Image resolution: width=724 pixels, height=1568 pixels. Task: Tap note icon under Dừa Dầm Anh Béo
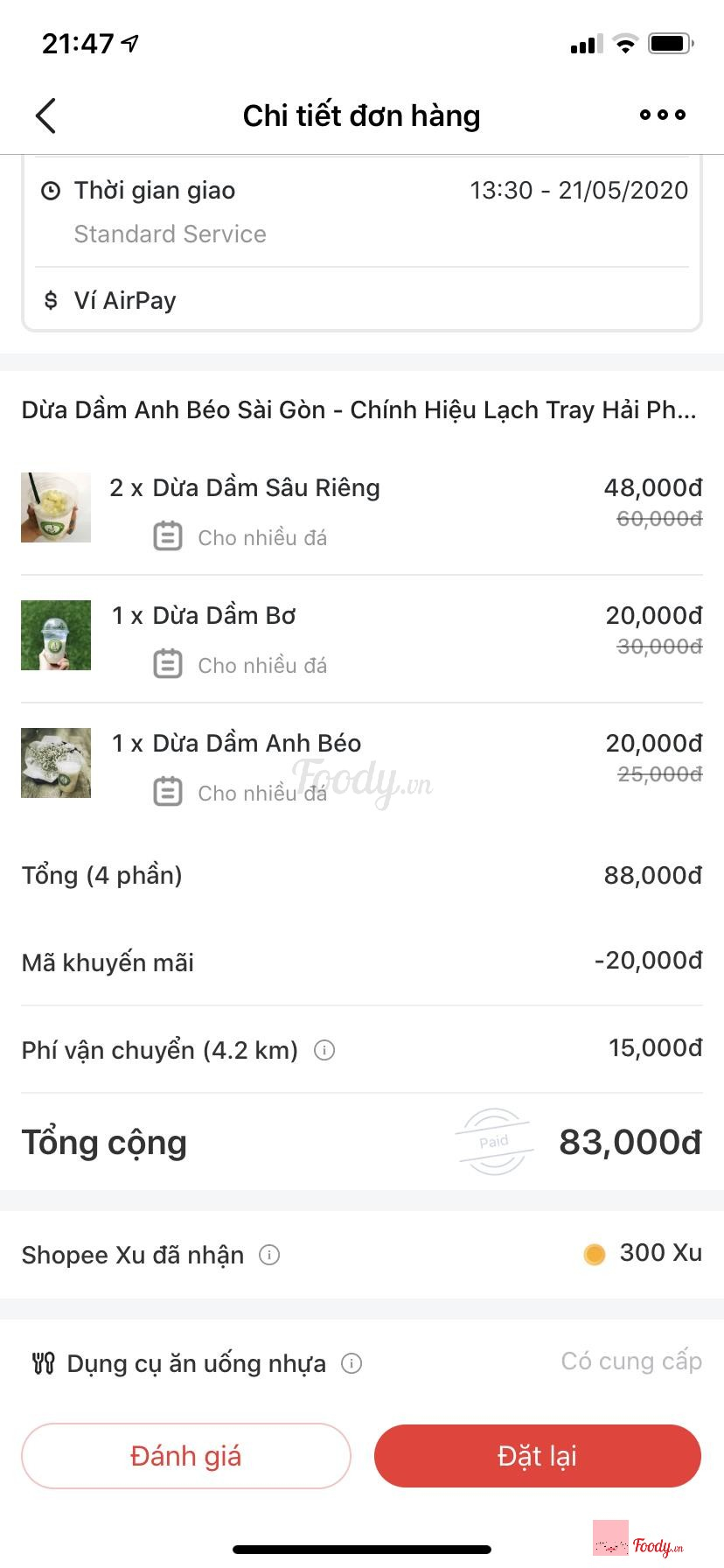point(168,792)
